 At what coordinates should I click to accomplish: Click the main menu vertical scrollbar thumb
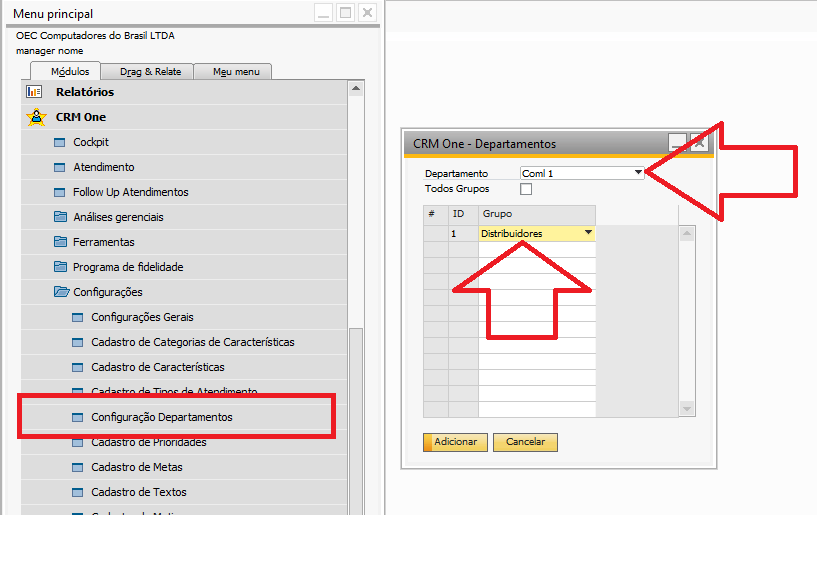point(356,420)
